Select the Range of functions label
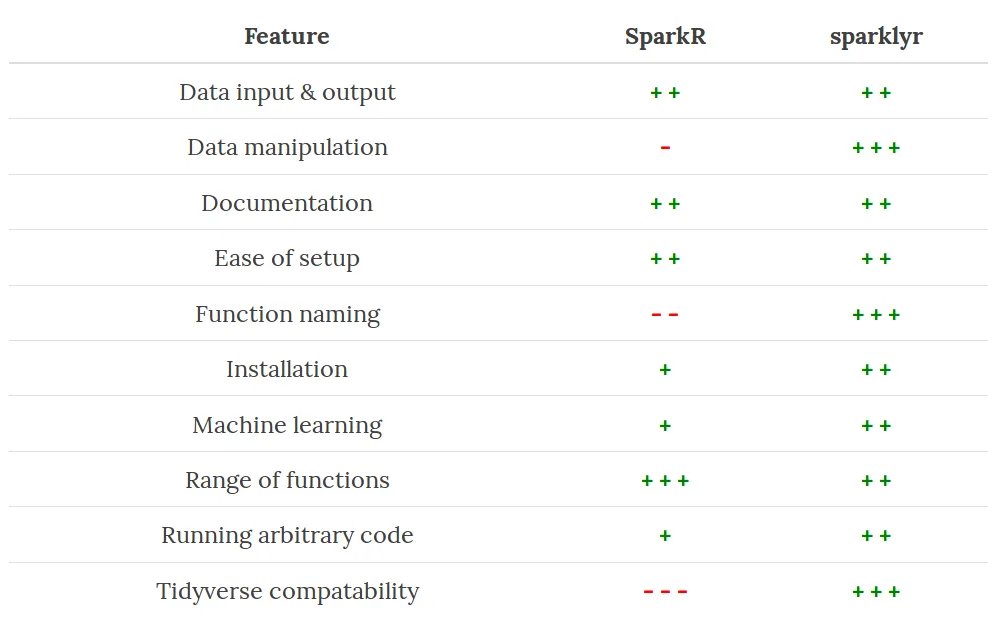The width and height of the screenshot is (1001, 626). pos(287,480)
